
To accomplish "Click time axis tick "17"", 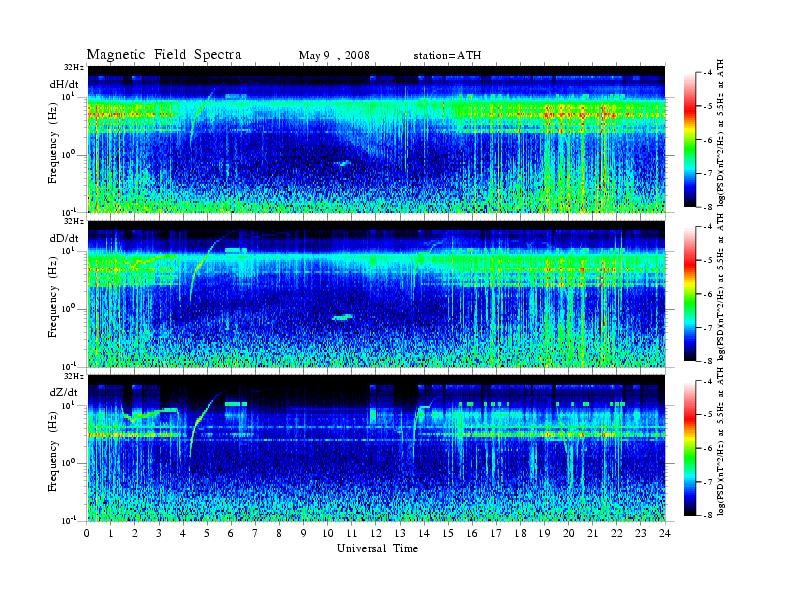I will [x=496, y=533].
